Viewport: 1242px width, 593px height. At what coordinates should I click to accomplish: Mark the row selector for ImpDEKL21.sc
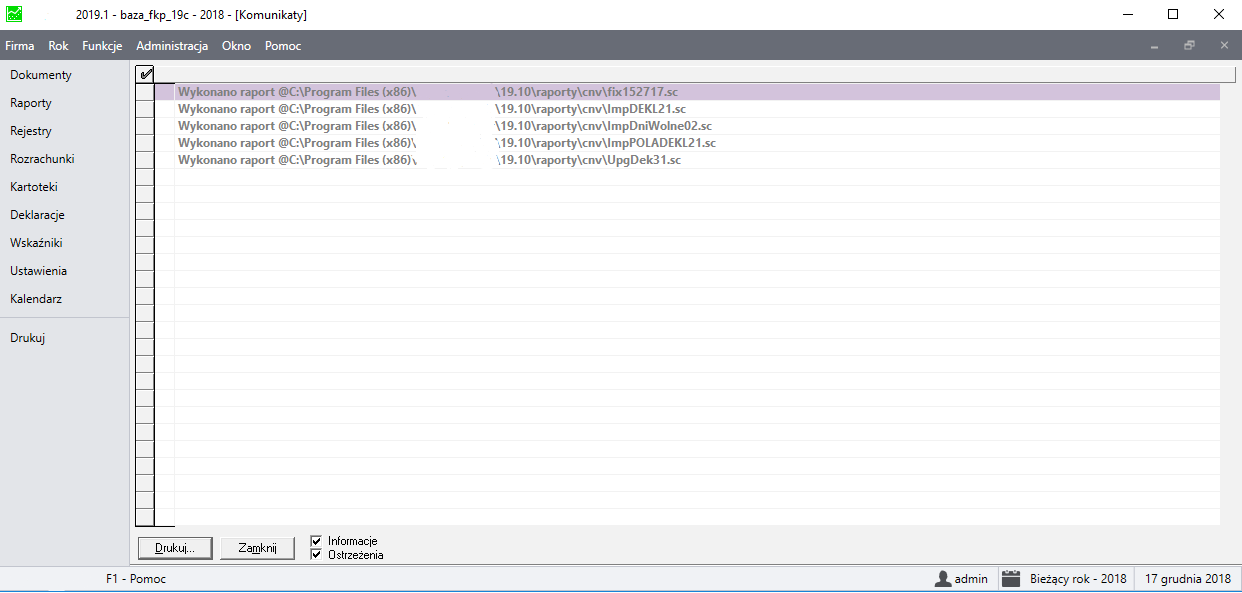[145, 109]
